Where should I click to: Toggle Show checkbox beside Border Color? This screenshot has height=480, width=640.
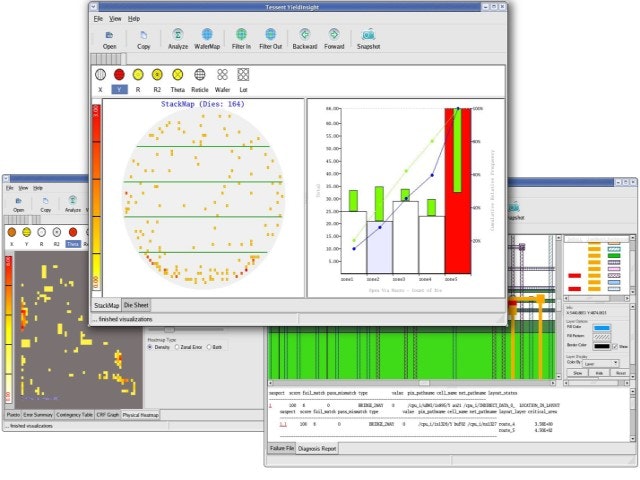click(615, 347)
